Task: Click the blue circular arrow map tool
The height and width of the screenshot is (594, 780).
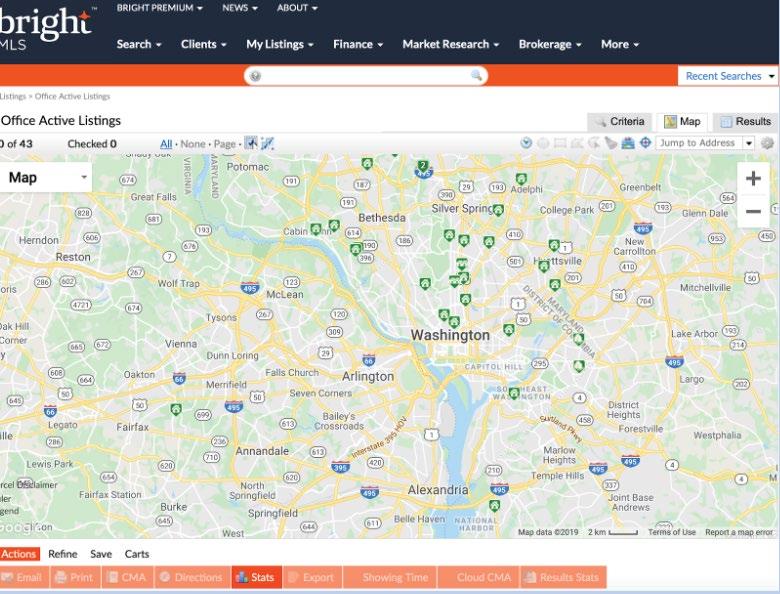Action: coord(526,143)
